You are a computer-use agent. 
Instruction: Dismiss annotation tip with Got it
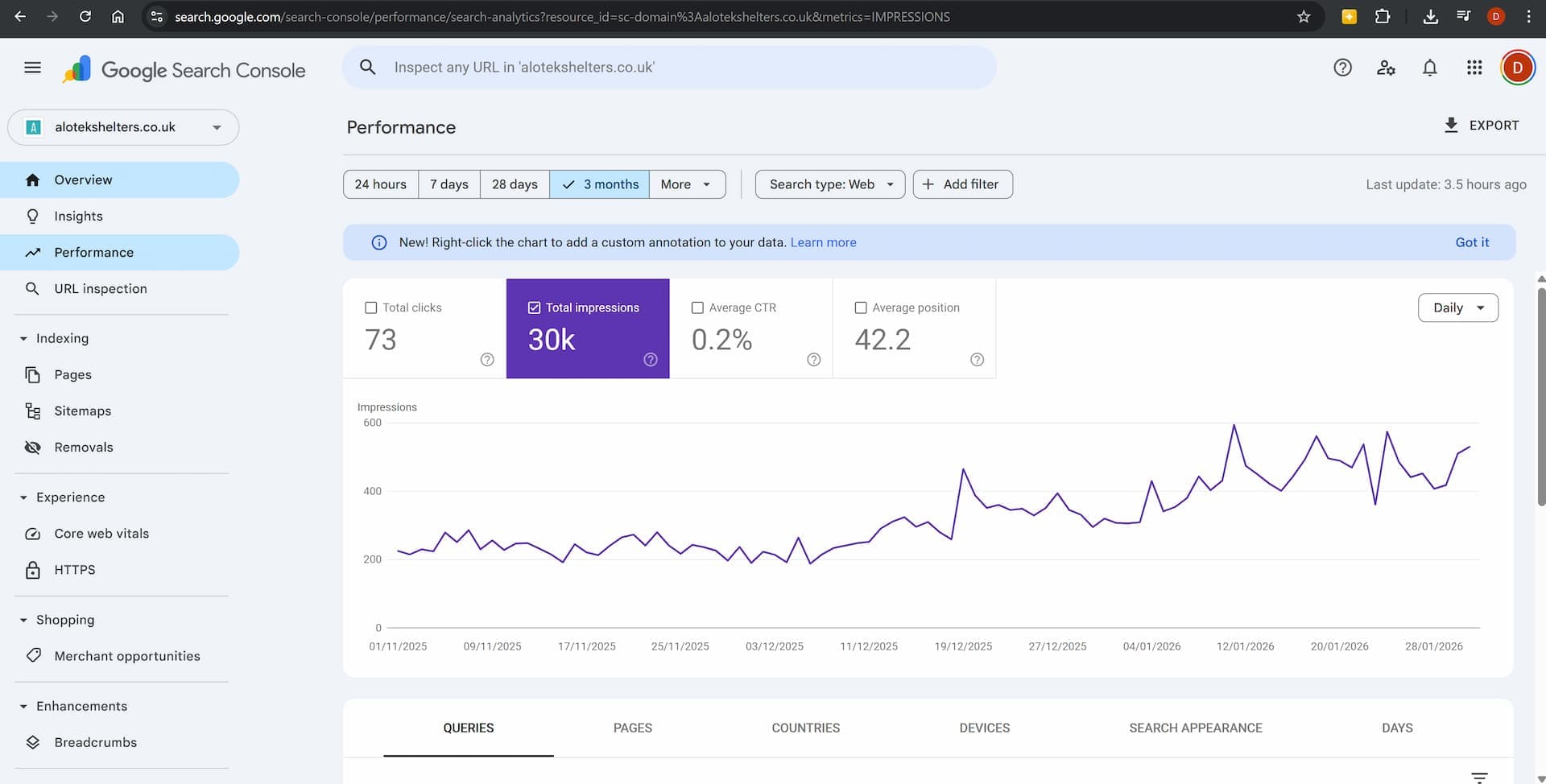1471,241
